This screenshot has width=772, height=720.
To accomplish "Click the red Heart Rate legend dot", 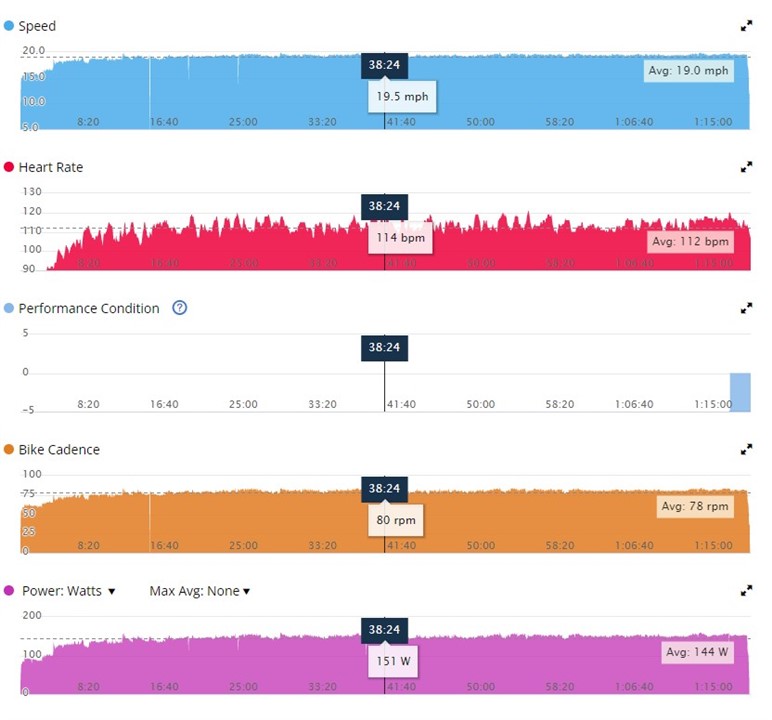I will (x=9, y=167).
